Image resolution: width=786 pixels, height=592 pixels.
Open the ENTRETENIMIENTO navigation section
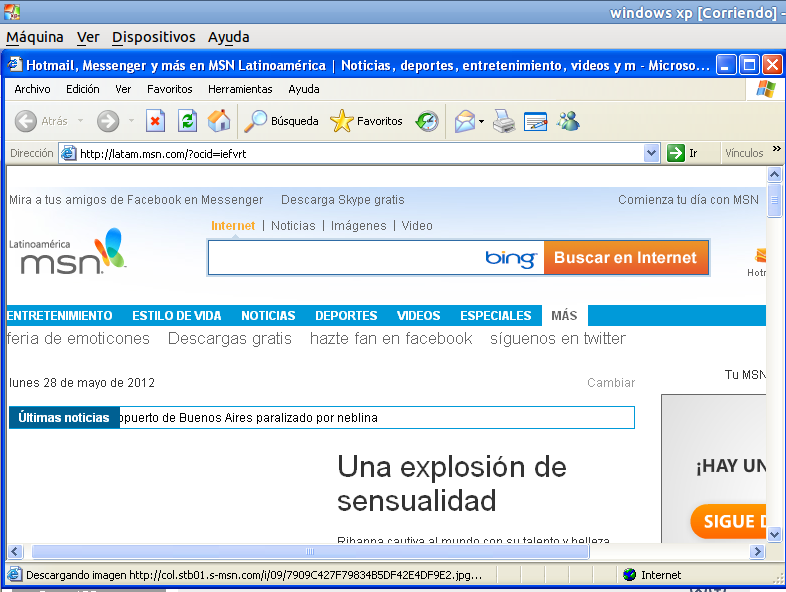click(60, 315)
